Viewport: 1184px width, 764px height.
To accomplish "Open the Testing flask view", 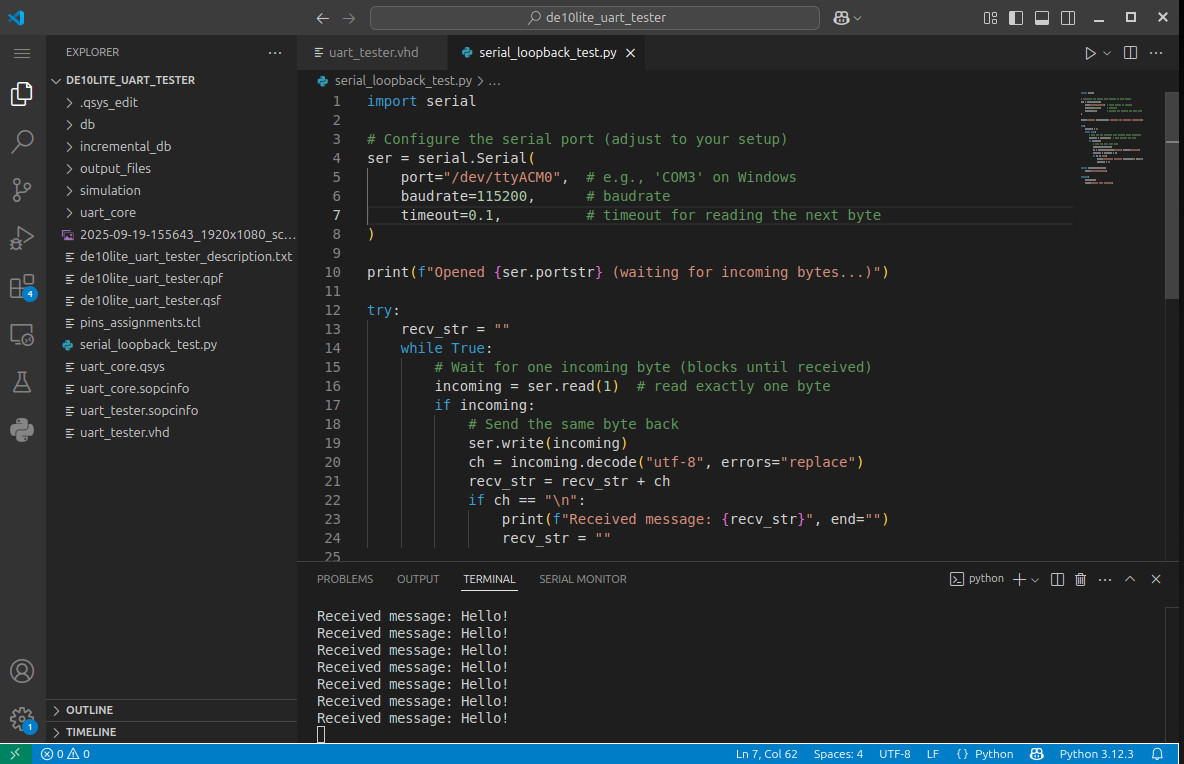I will click(x=22, y=382).
